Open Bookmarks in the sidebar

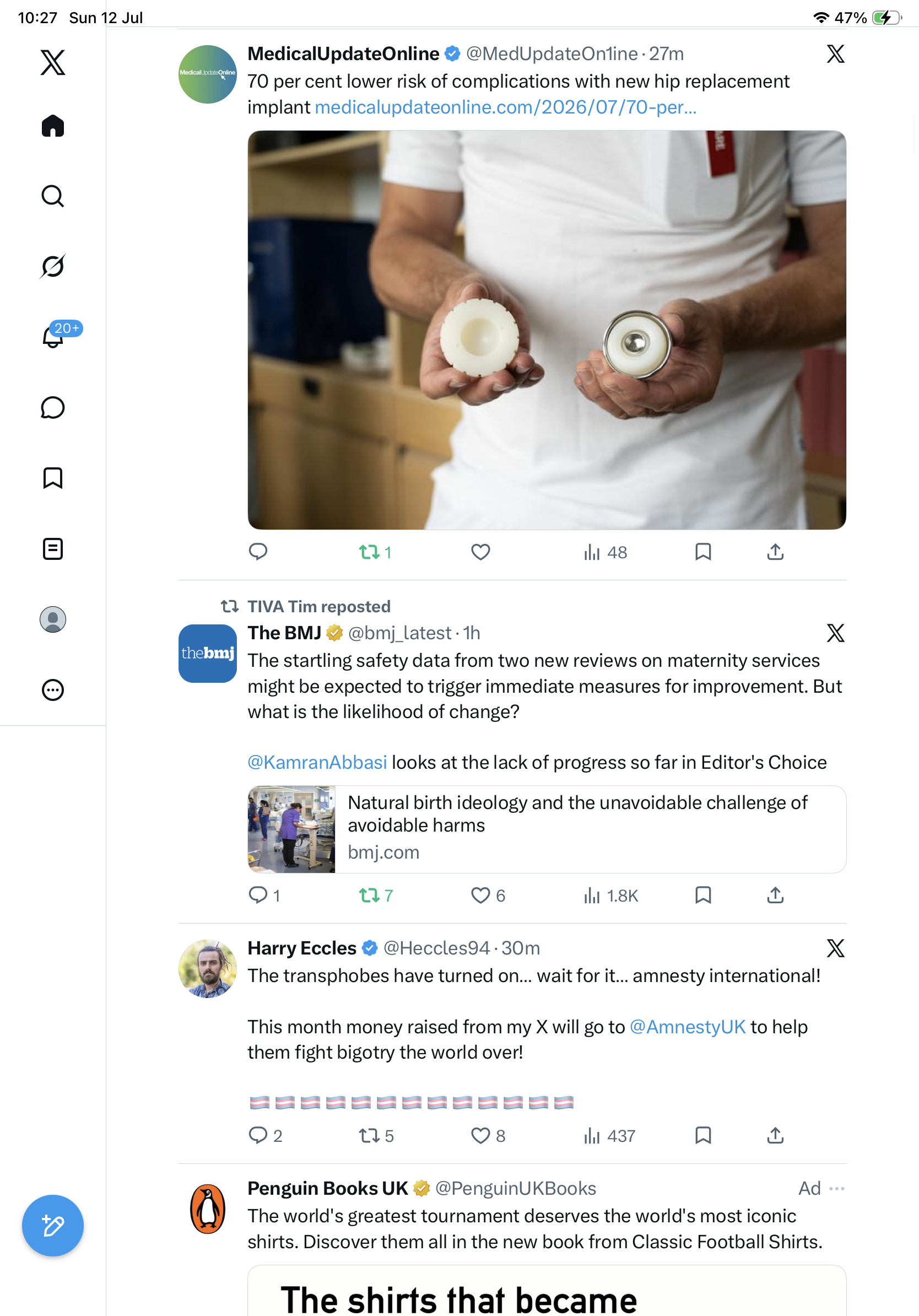[x=53, y=478]
